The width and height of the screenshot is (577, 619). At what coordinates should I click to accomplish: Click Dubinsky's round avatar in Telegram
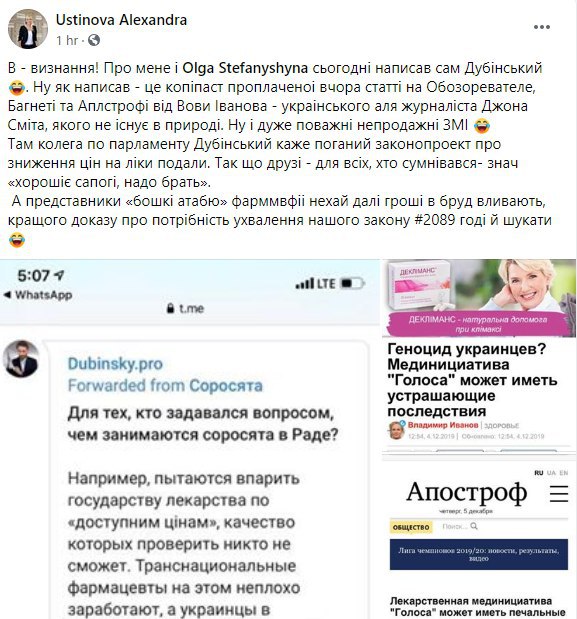click(21, 358)
